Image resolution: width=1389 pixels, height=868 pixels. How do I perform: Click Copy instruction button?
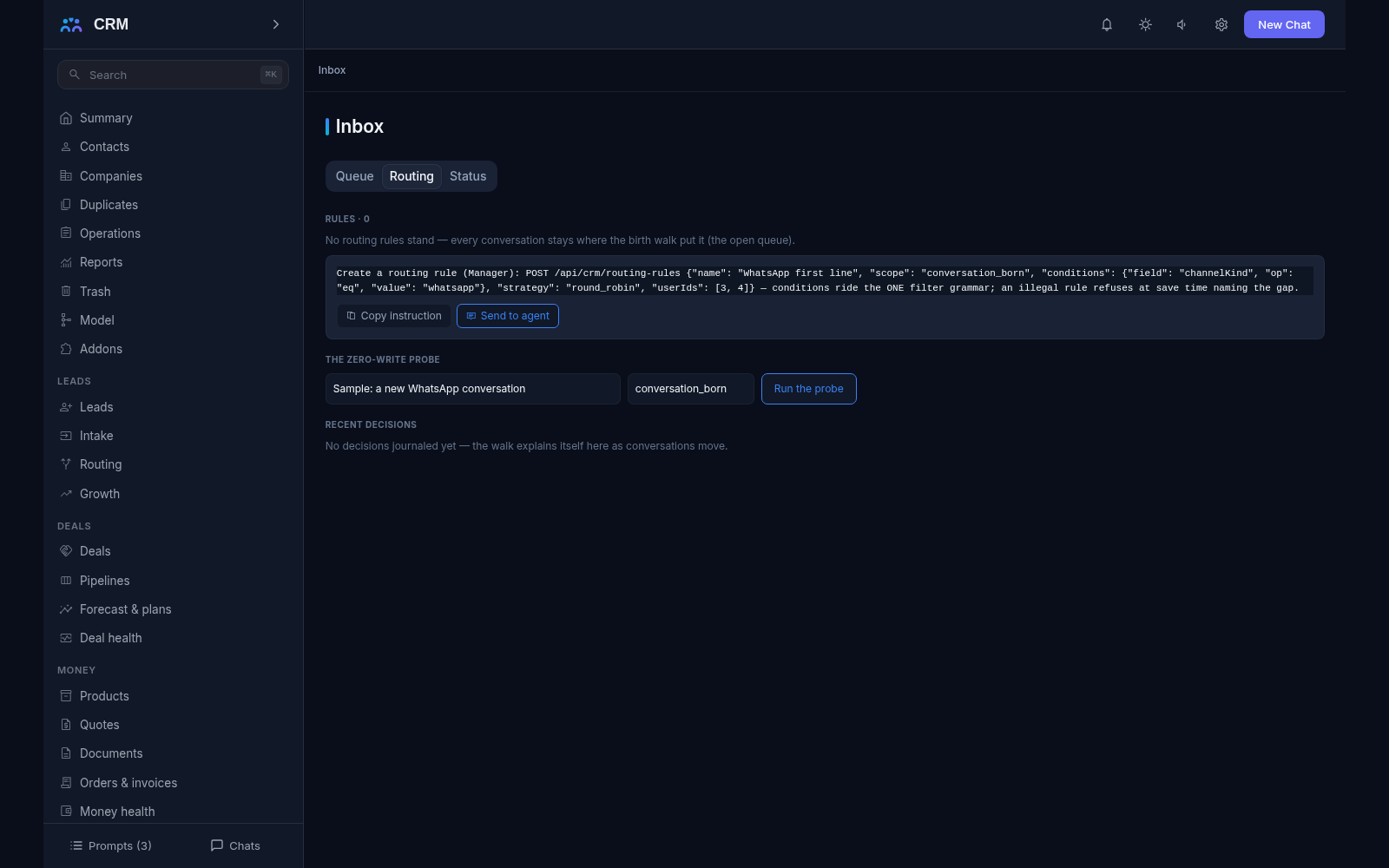click(x=394, y=316)
